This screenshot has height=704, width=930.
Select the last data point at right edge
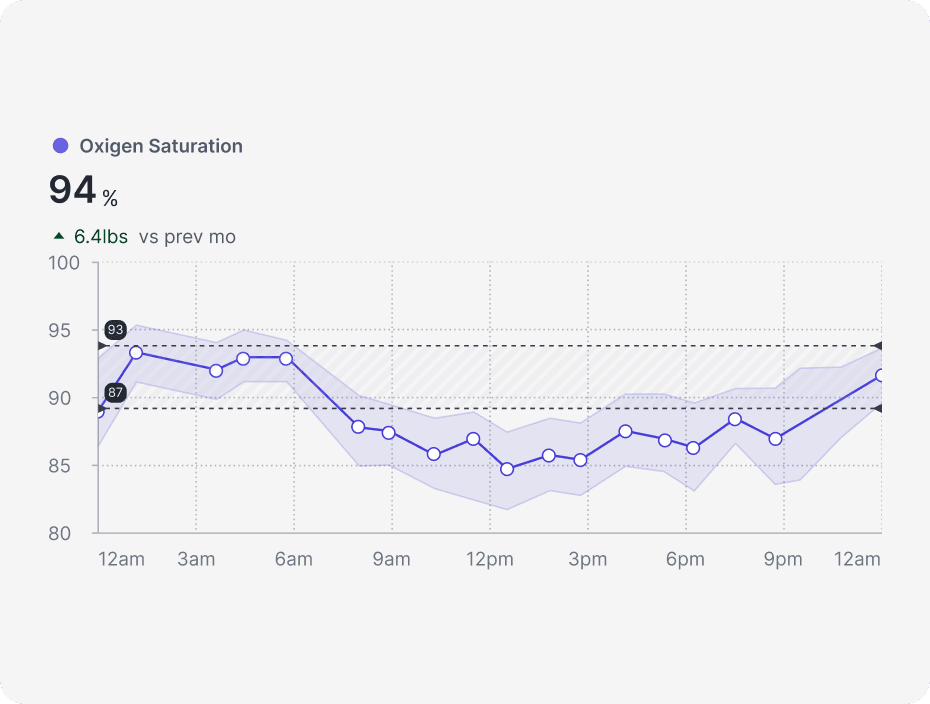coord(881,375)
